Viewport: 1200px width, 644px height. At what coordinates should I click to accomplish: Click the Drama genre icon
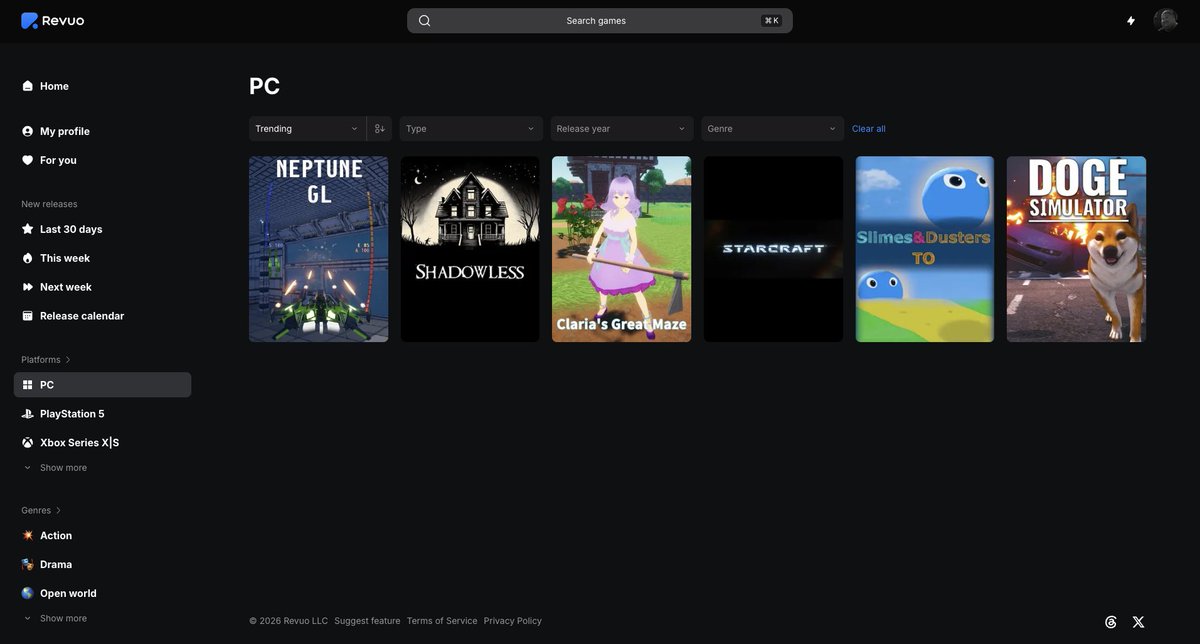[x=27, y=565]
